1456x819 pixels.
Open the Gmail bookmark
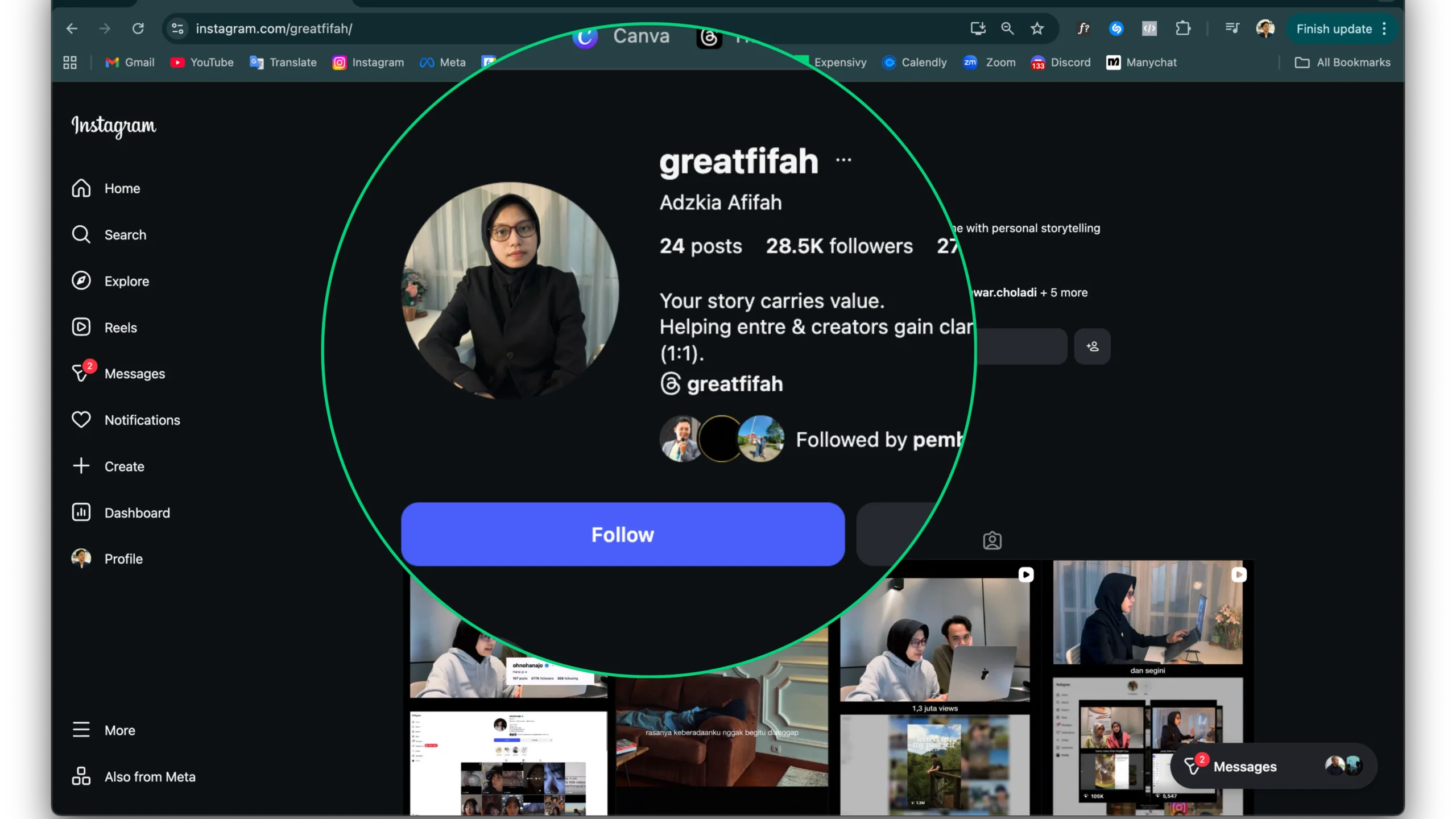click(130, 63)
